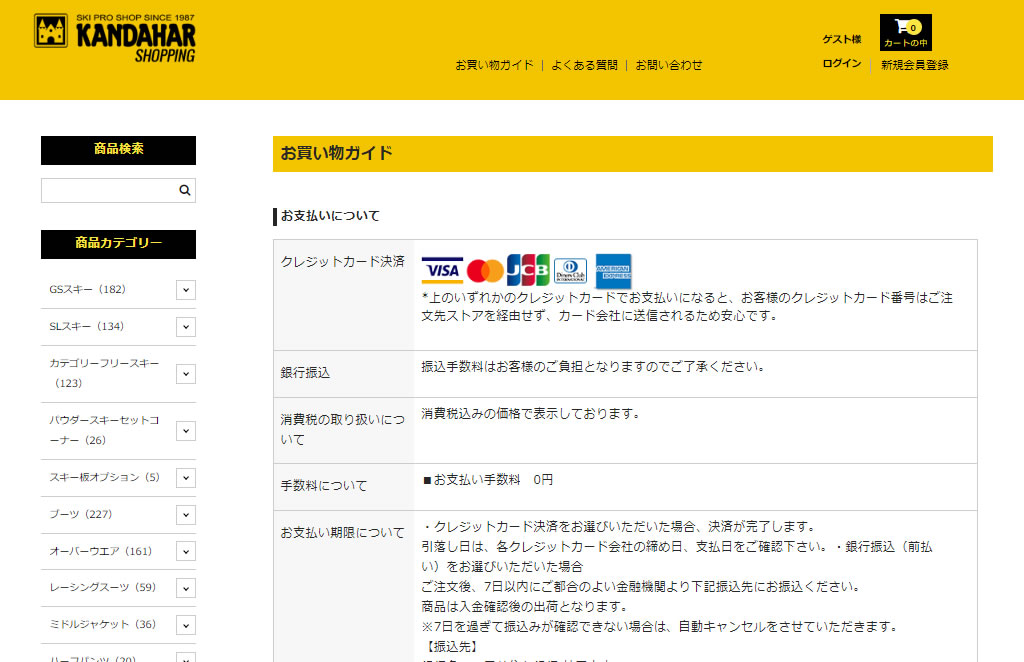Expand the ブーツ category arrow

(x=186, y=515)
